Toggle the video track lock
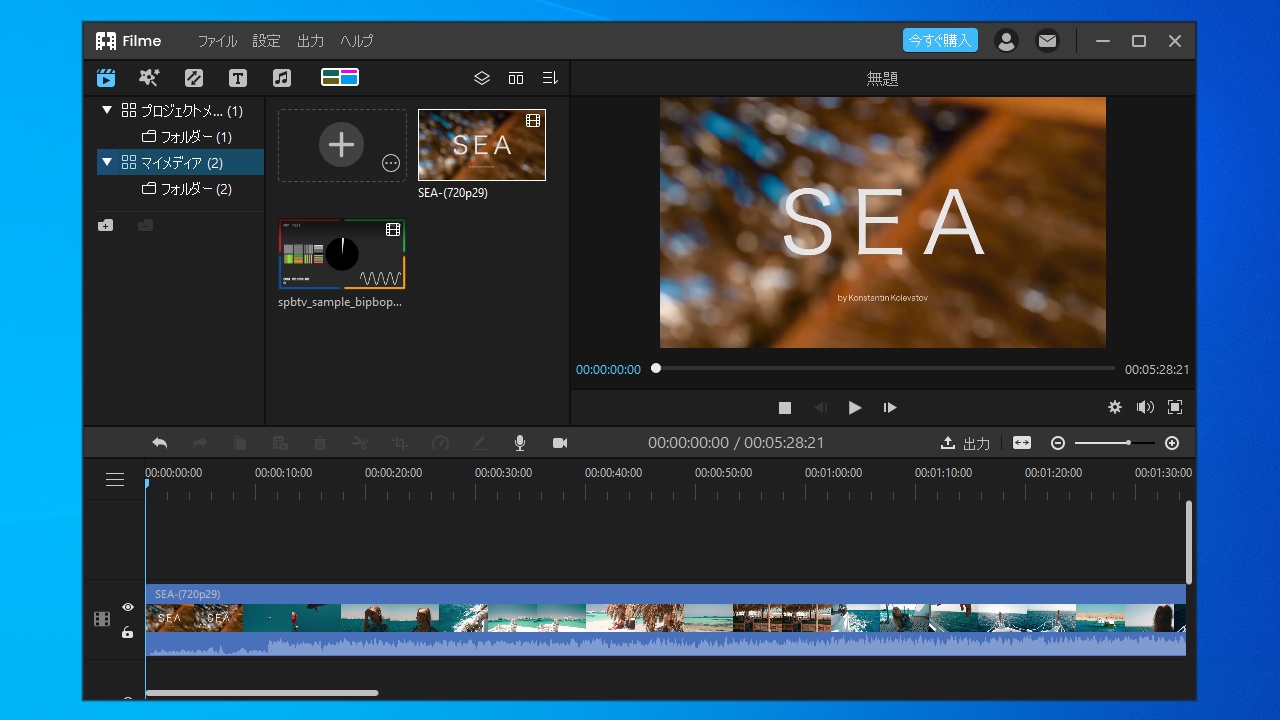This screenshot has width=1280, height=720. coord(128,632)
